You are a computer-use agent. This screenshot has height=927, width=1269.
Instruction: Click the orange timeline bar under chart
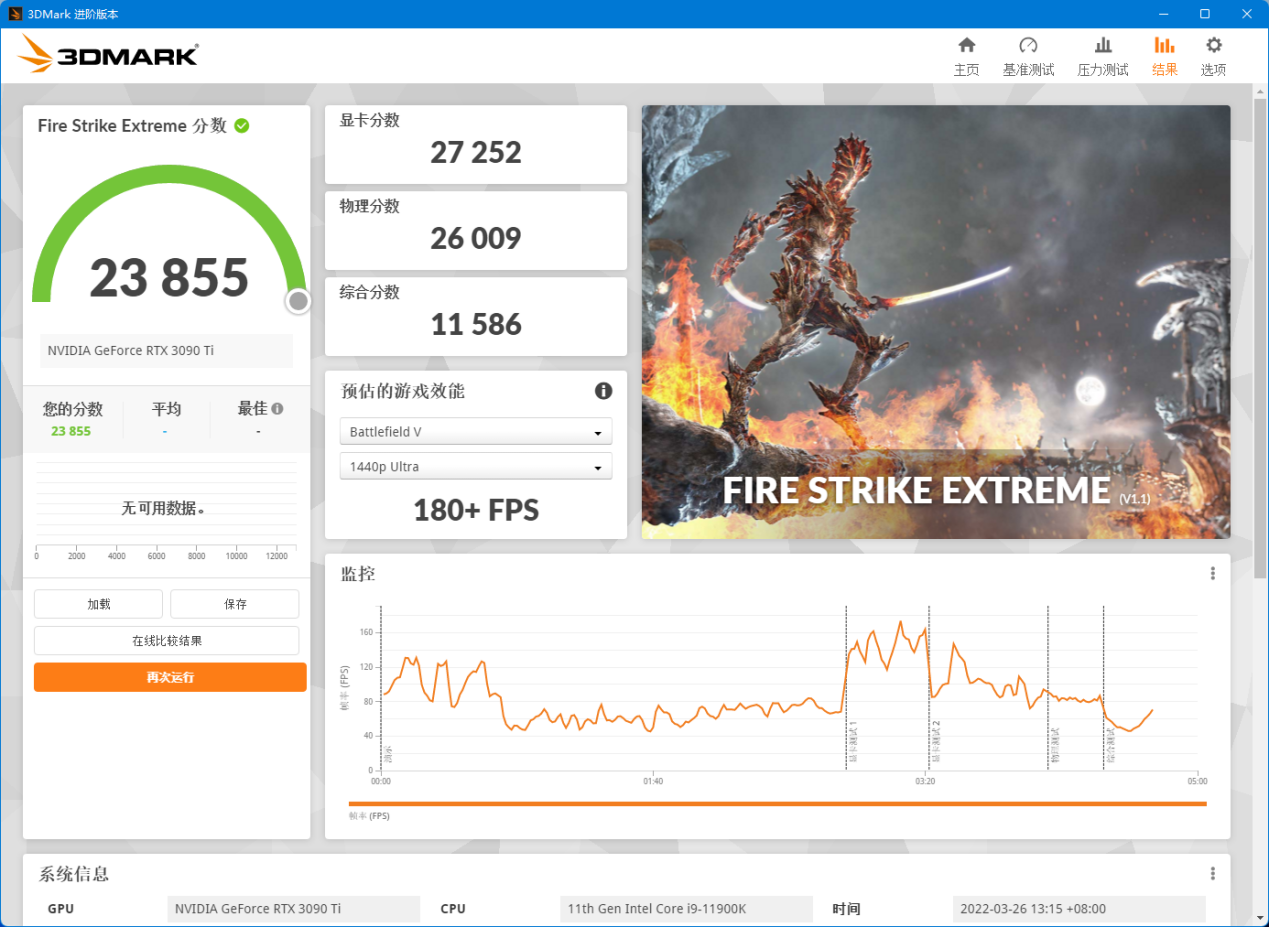777,803
